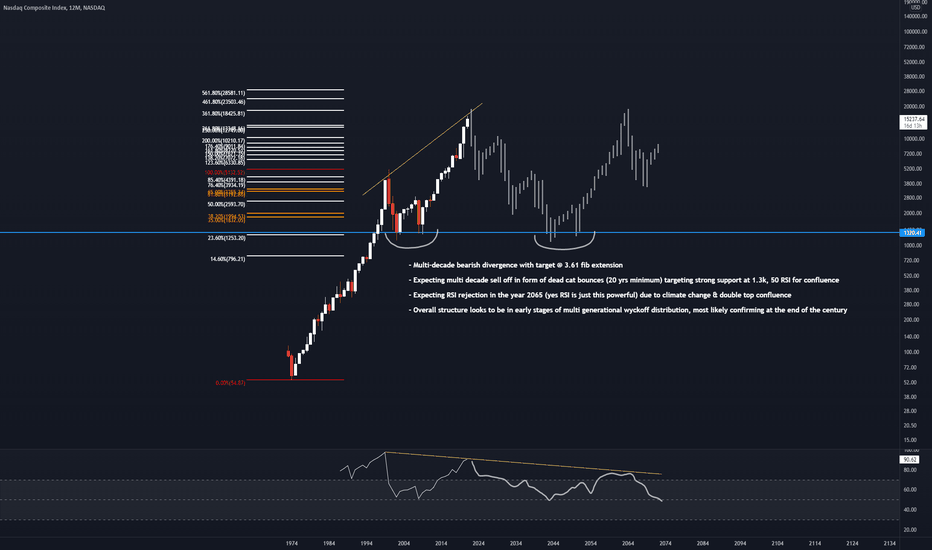Click the 140000.00 price axis label
This screenshot has width=932, height=550.
tap(915, 16)
